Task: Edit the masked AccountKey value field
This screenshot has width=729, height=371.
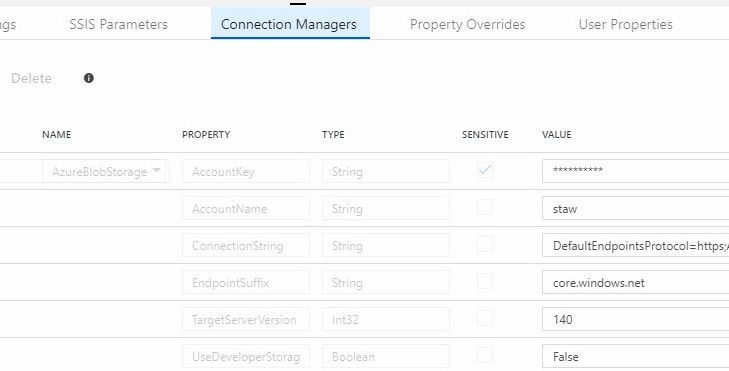Action: [x=636, y=171]
